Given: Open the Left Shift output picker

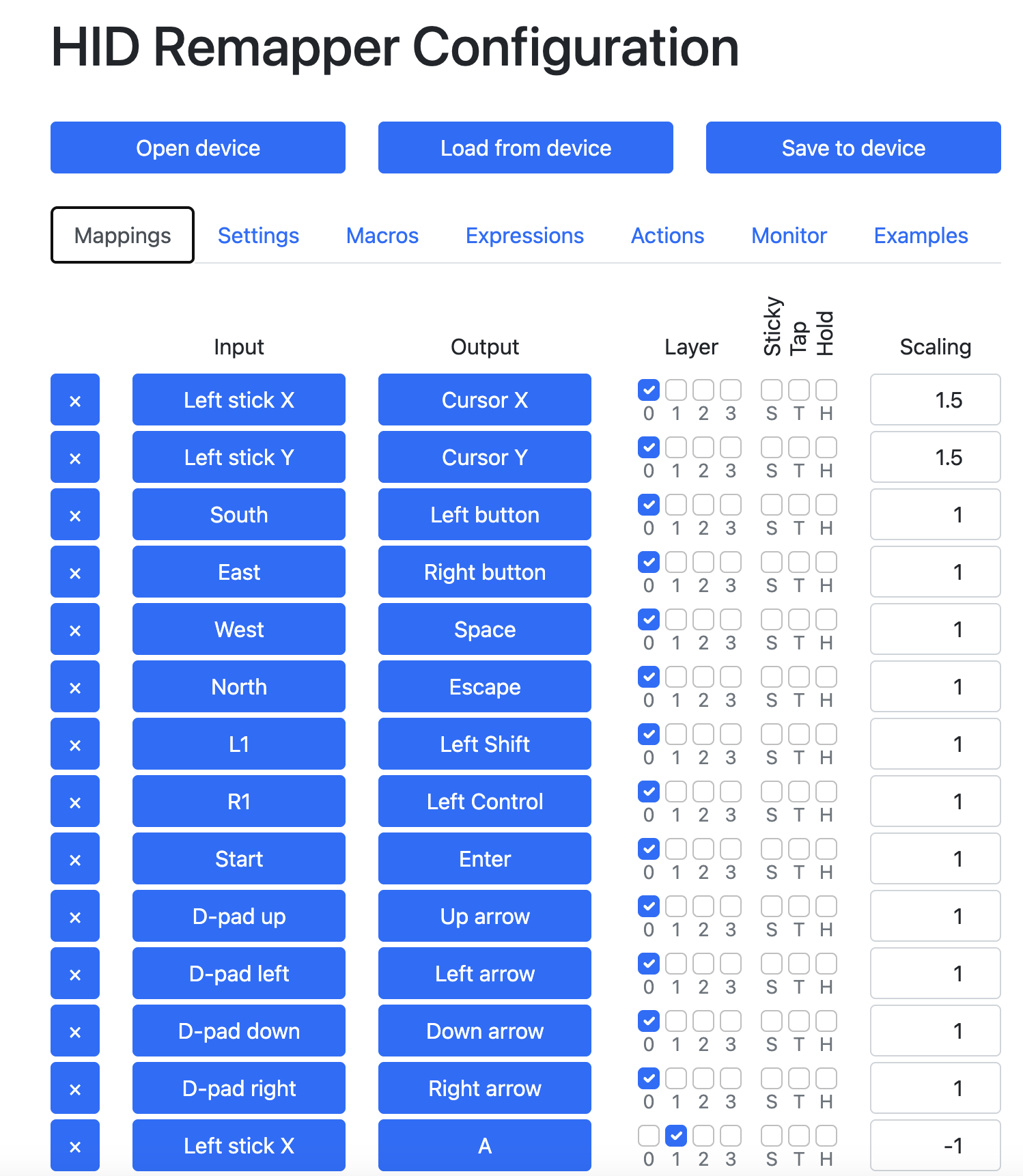Looking at the screenshot, I should (x=485, y=744).
